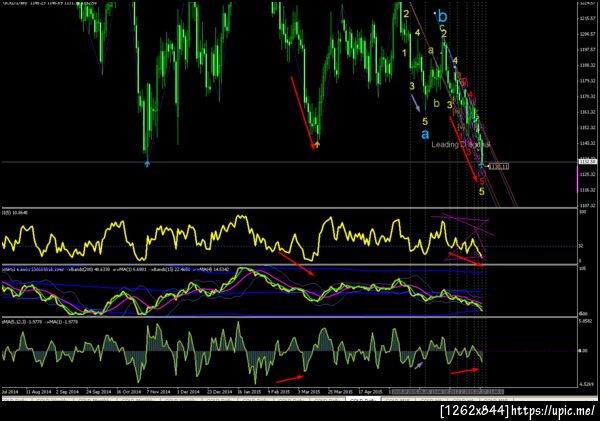Image resolution: width=600 pixels, height=421 pixels.
Task: Click the orange up-arrow marker at the March 2015 low
Action: pos(317,145)
